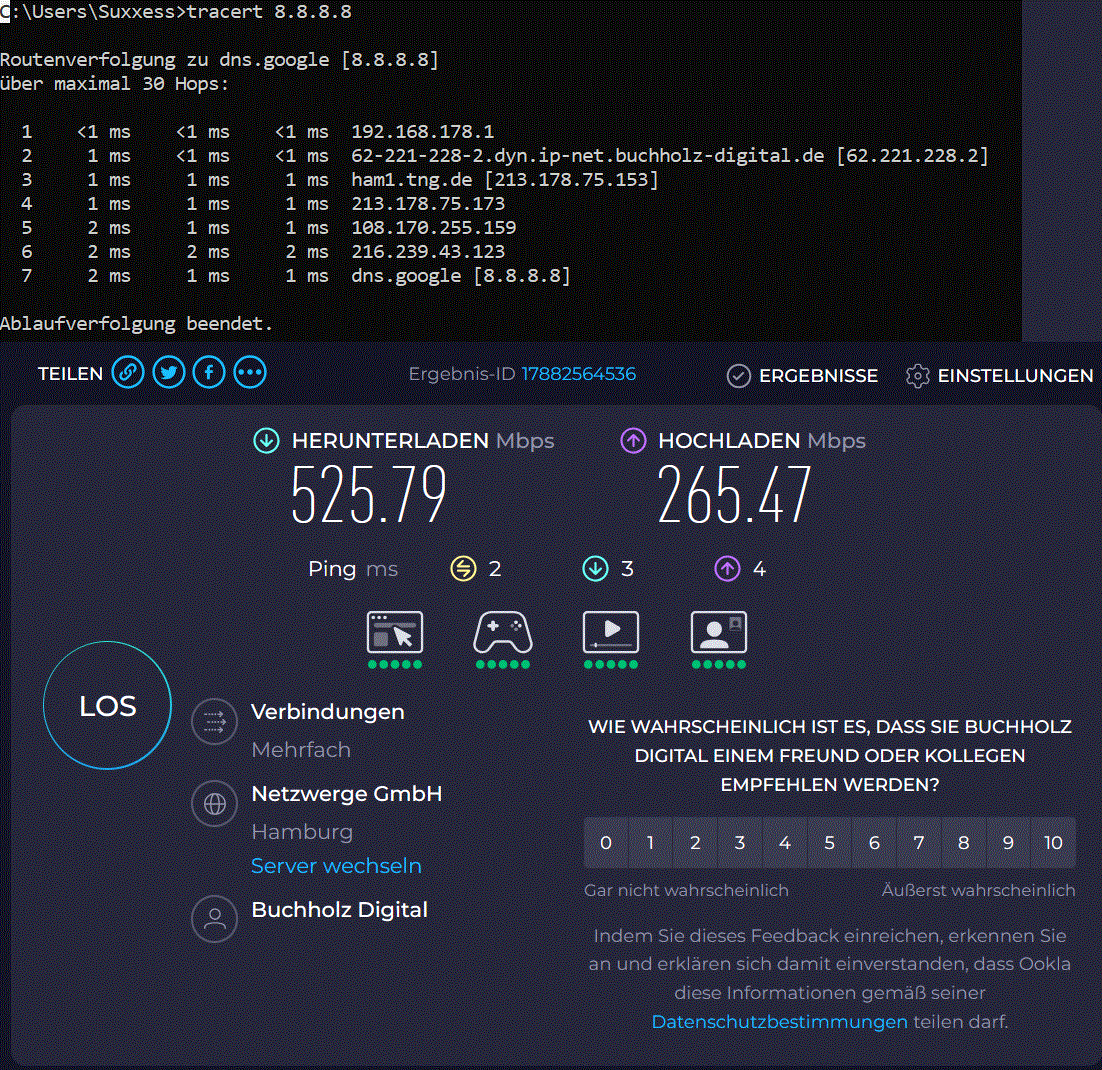This screenshot has width=1102, height=1070.
Task: Share the result on Facebook
Action: [209, 373]
